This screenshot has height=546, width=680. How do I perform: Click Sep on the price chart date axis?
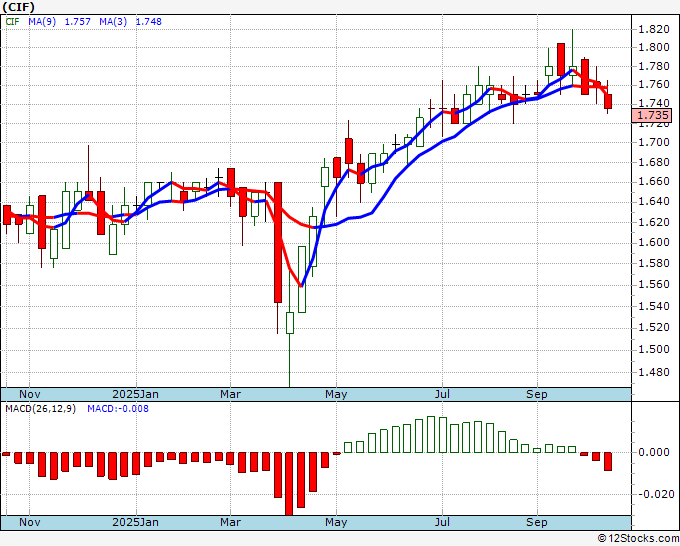click(537, 394)
